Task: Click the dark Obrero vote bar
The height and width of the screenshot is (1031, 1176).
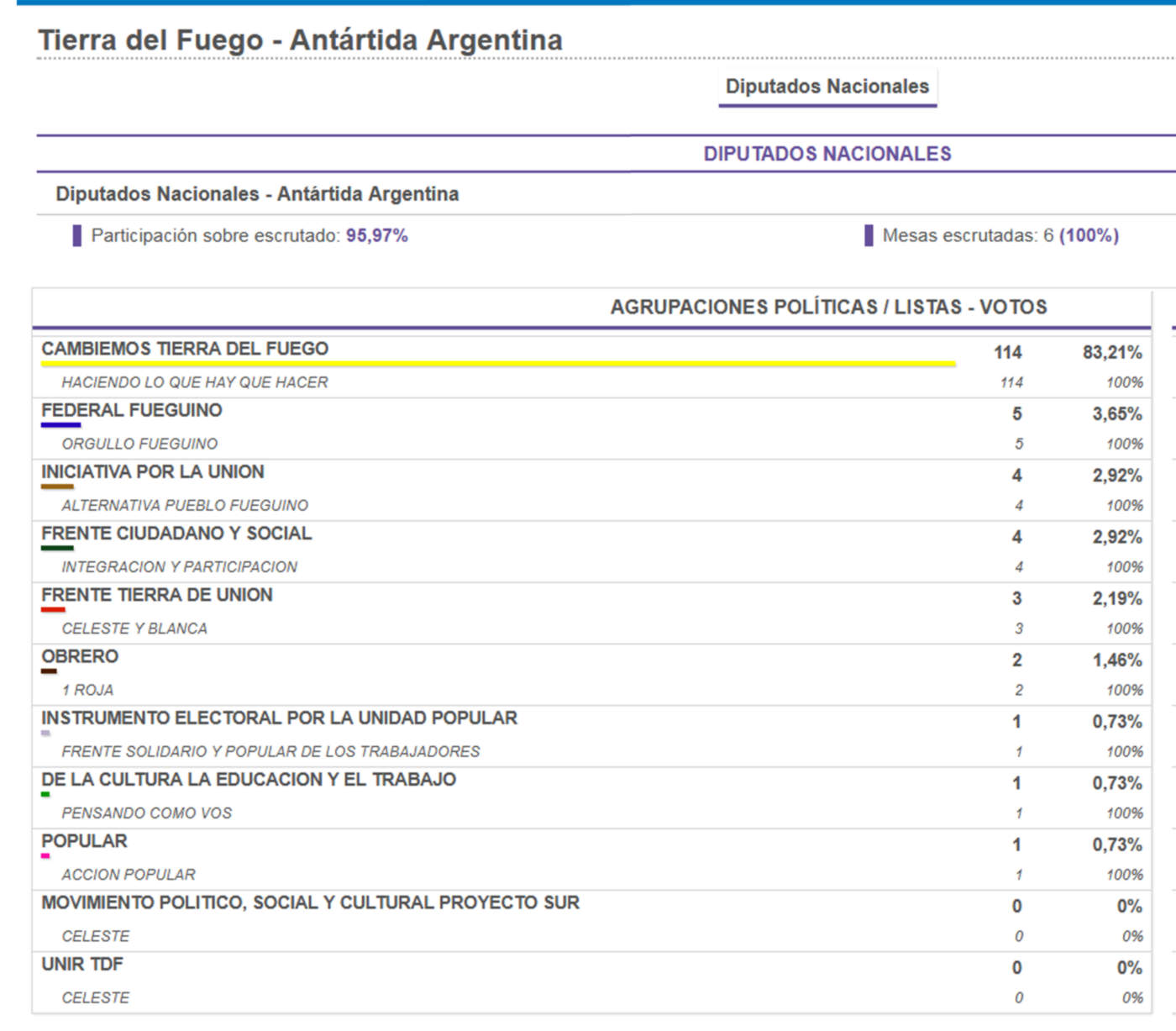Action: [49, 671]
